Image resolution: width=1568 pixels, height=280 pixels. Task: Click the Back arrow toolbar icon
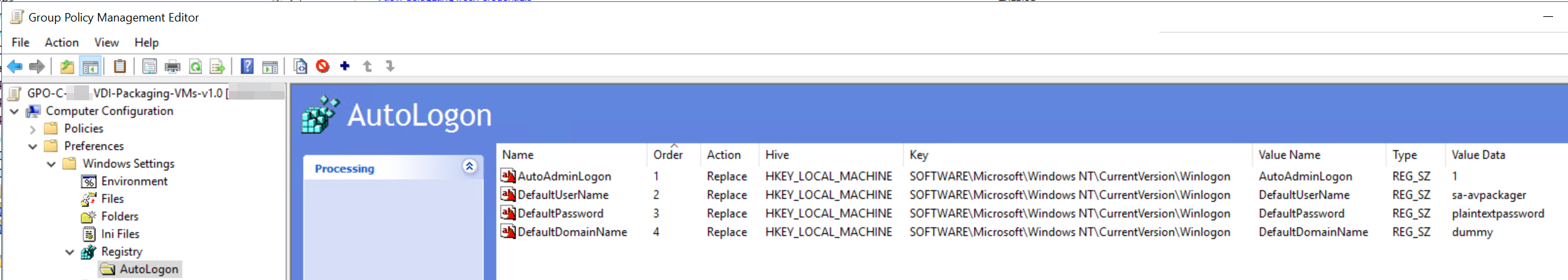click(15, 66)
